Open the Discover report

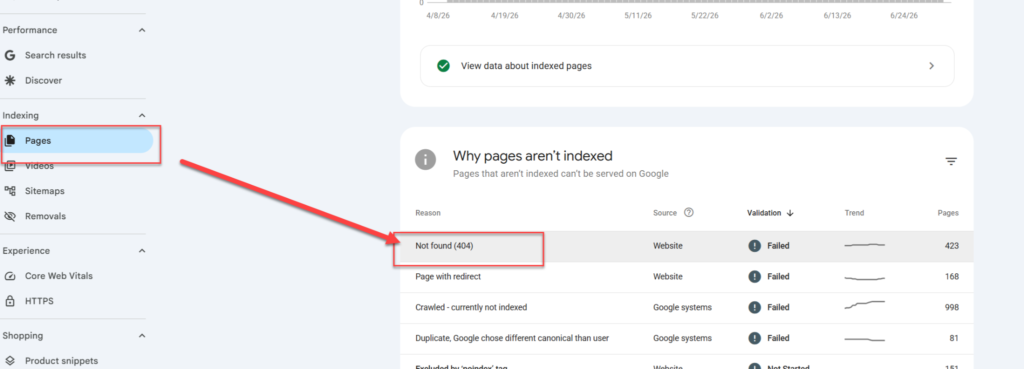coord(44,81)
